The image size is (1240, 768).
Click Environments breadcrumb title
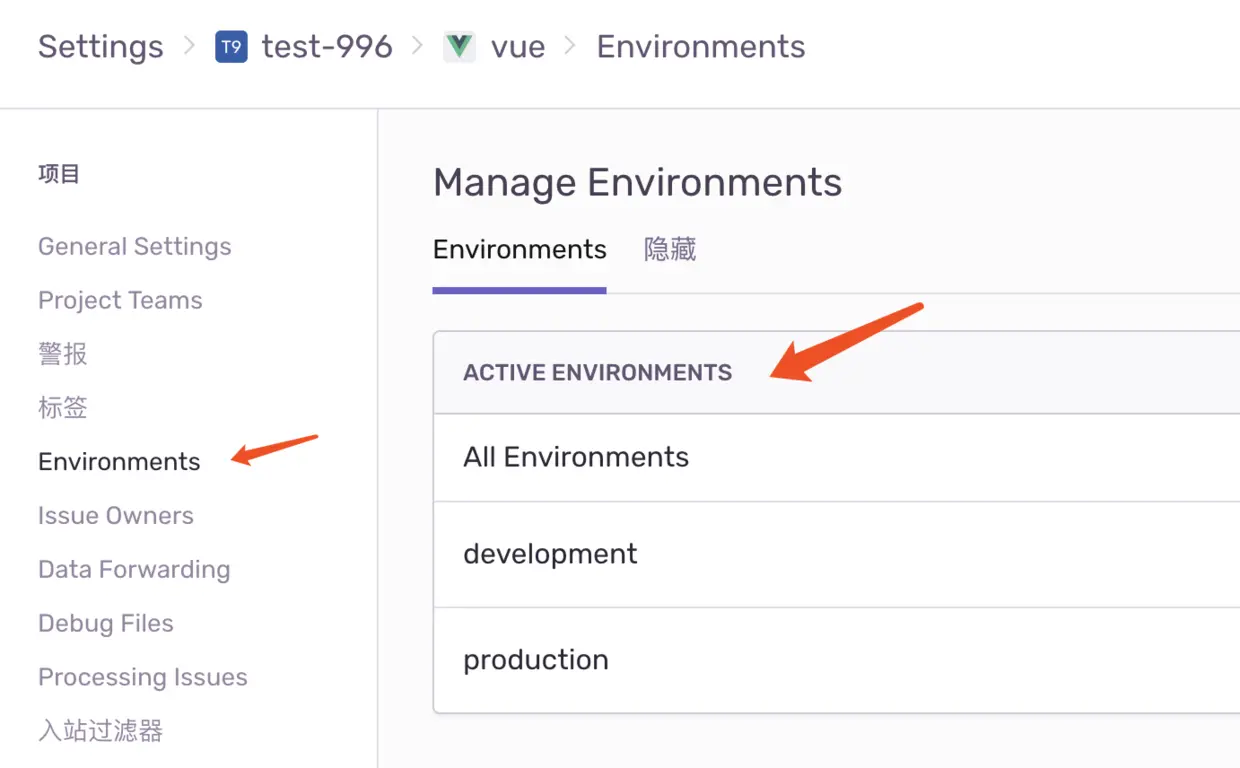click(x=700, y=47)
